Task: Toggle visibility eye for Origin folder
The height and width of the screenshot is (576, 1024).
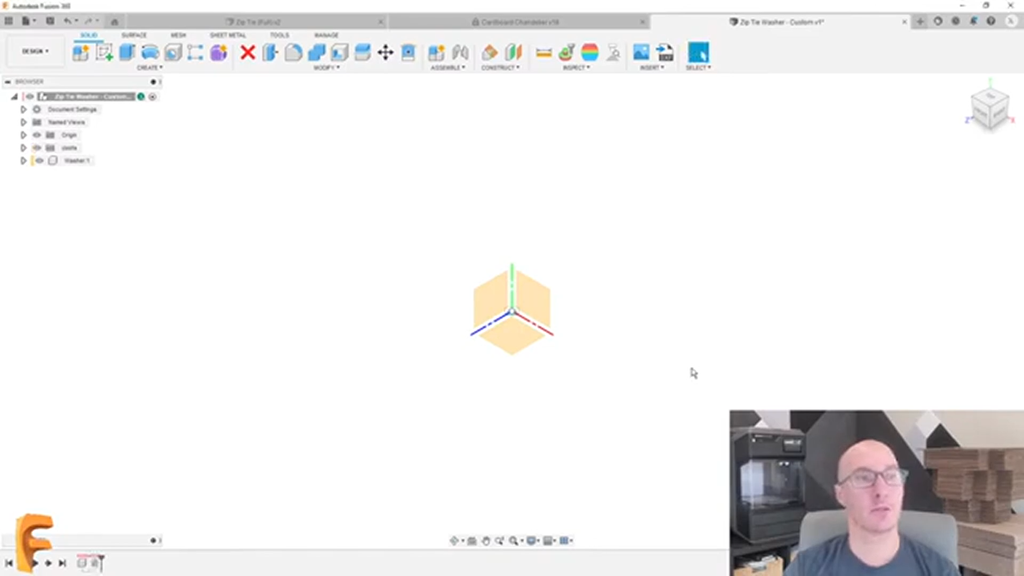Action: tap(37, 135)
